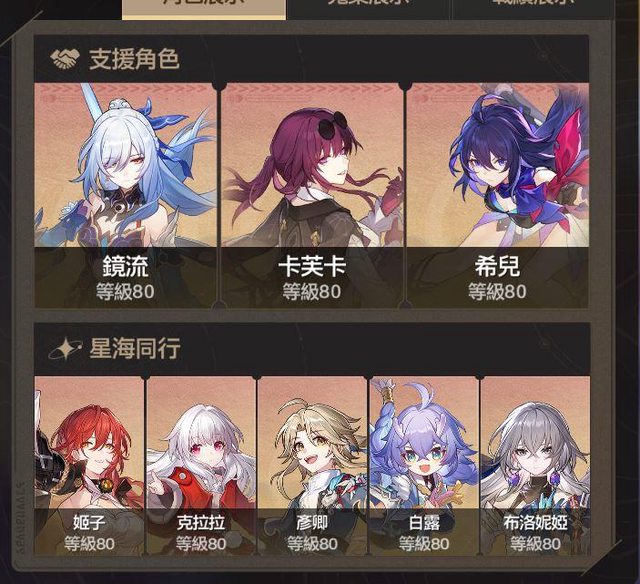Select the 希兒 character portrait
The image size is (640, 584).
[x=498, y=195]
